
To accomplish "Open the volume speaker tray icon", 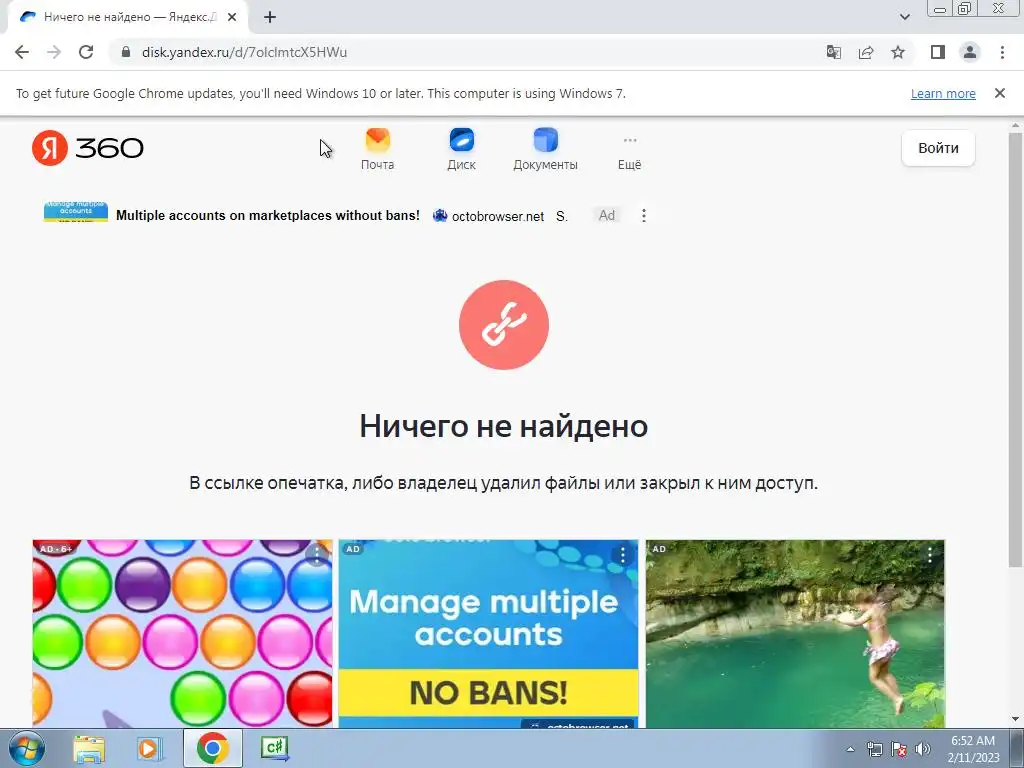I will pos(923,749).
